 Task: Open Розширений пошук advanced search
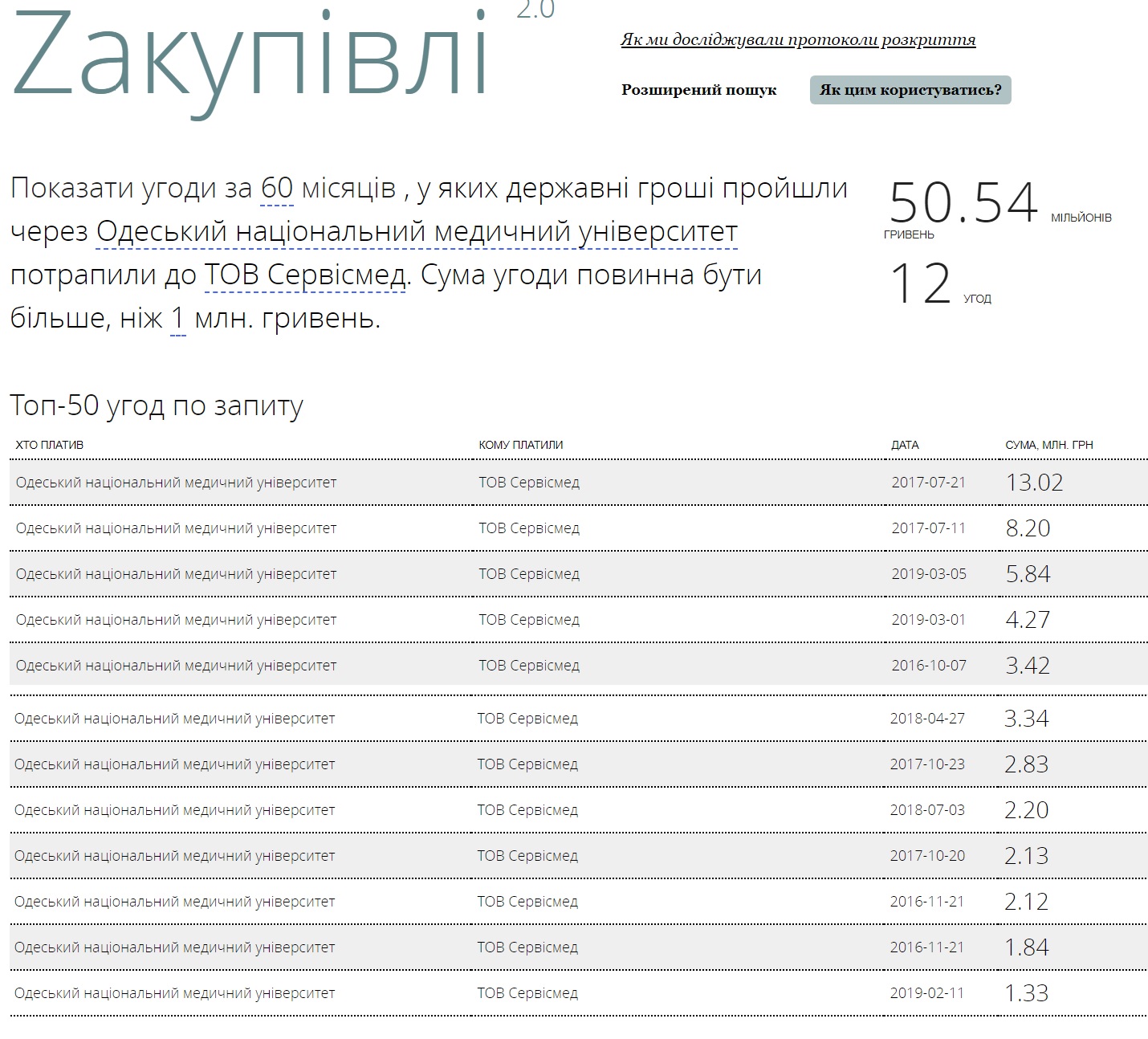(698, 90)
